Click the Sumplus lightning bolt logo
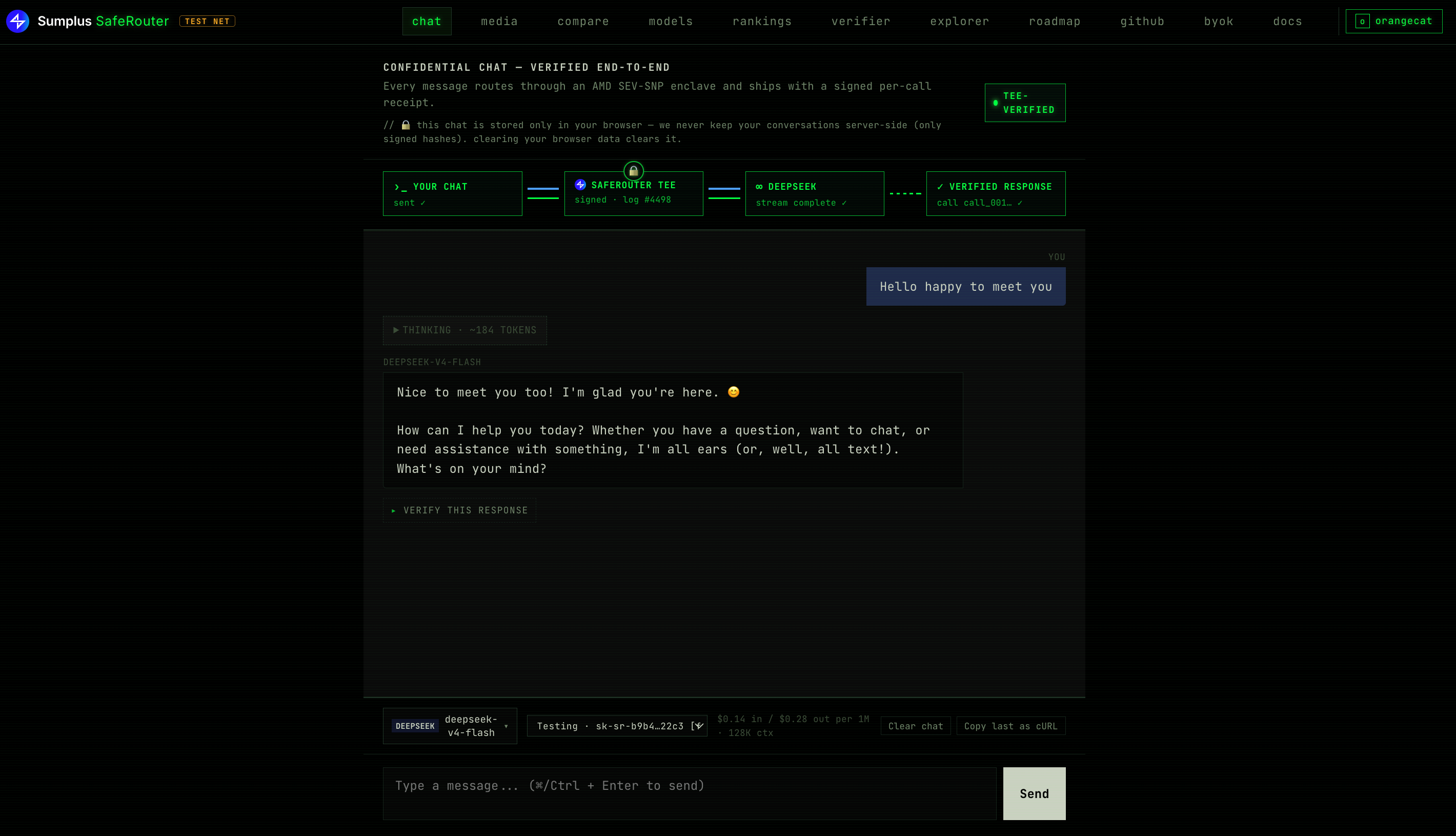Viewport: 1456px width, 836px height. (18, 21)
